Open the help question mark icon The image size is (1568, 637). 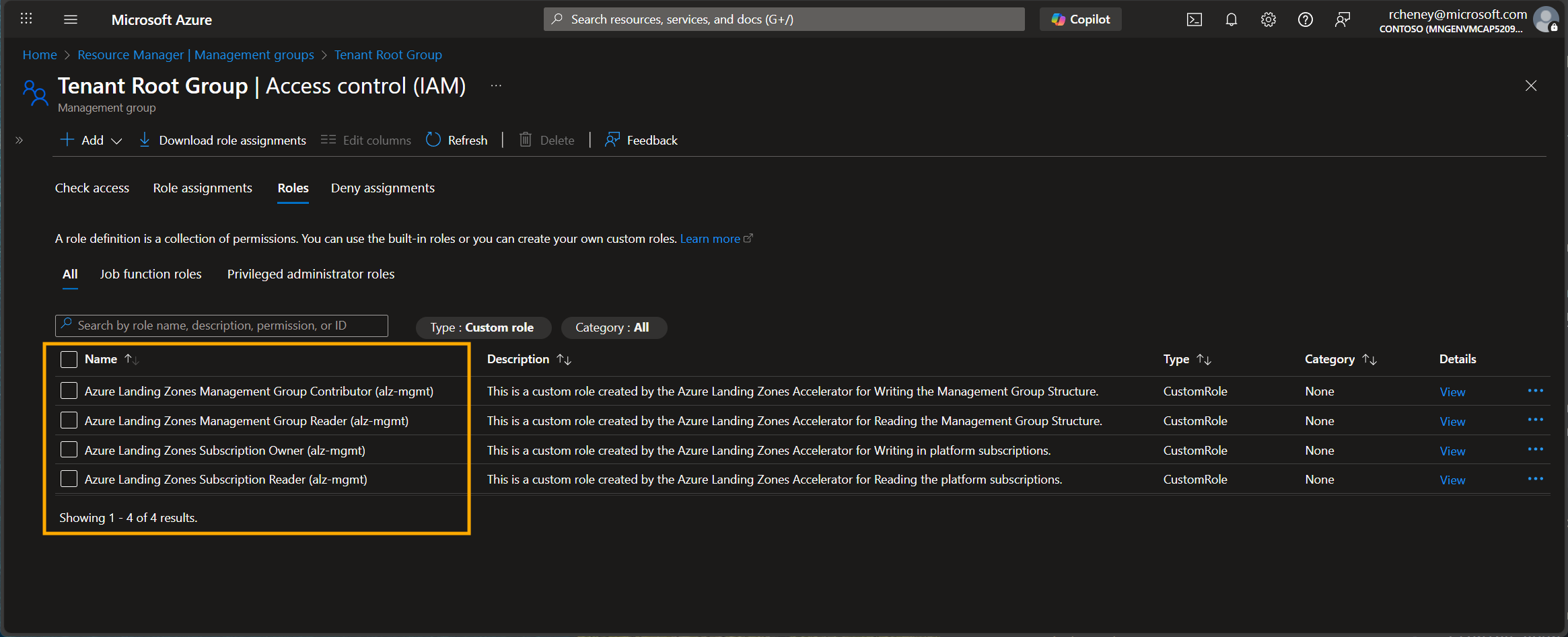click(1305, 20)
